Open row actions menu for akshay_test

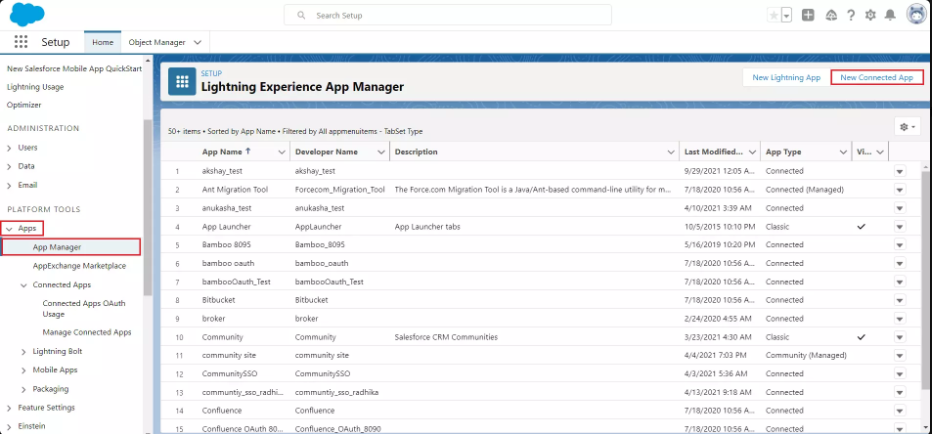coord(900,171)
